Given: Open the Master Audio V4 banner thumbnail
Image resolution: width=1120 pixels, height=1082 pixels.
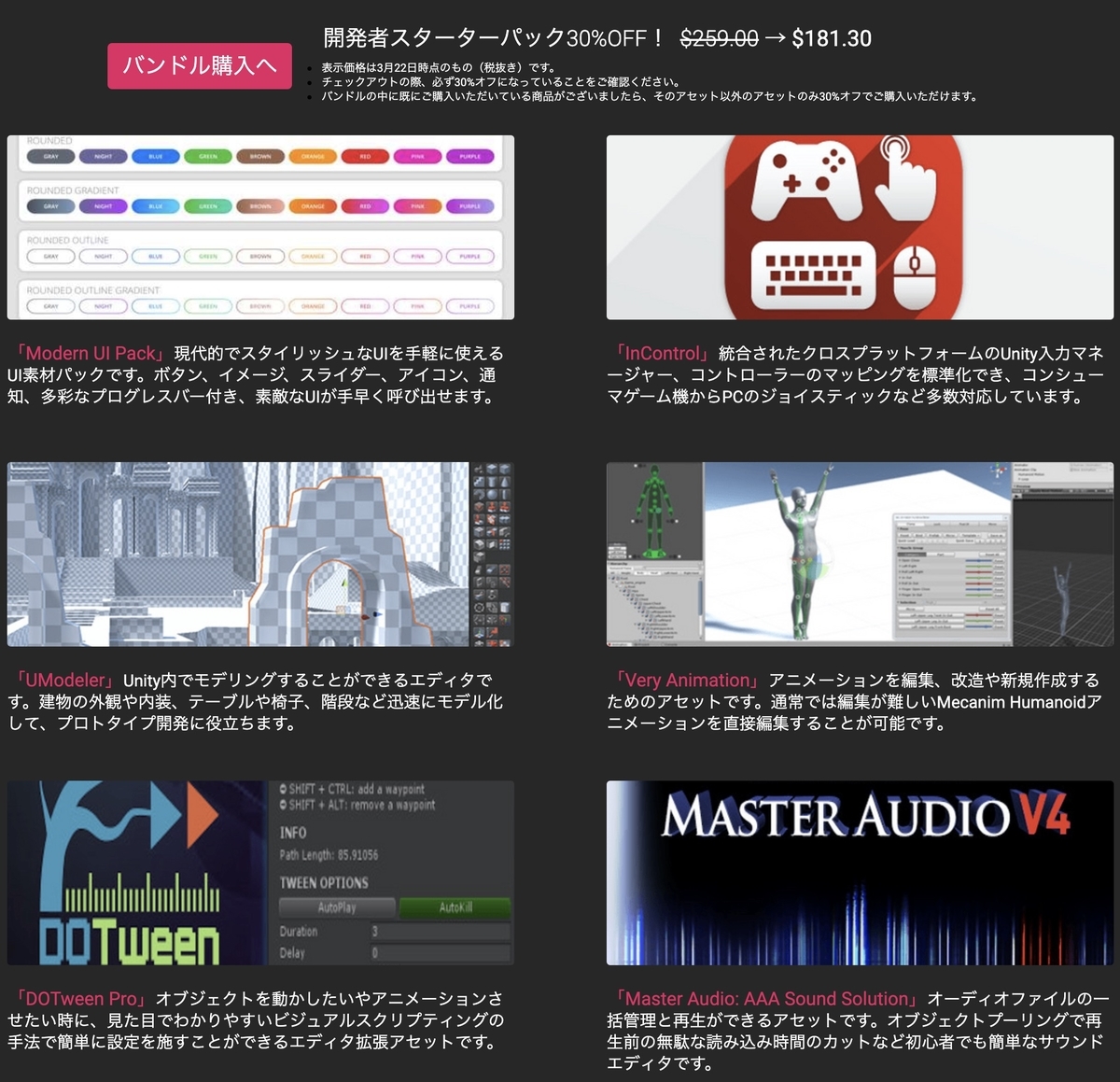Looking at the screenshot, I should (860, 873).
